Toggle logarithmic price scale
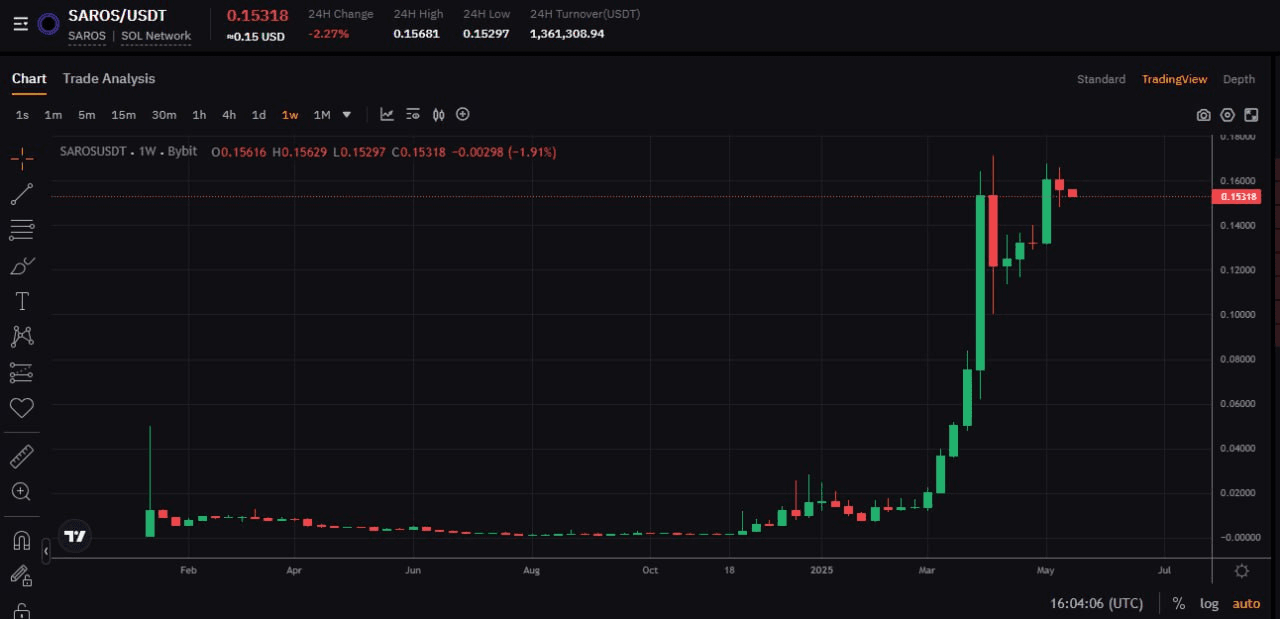The height and width of the screenshot is (619, 1280). pos(1209,603)
